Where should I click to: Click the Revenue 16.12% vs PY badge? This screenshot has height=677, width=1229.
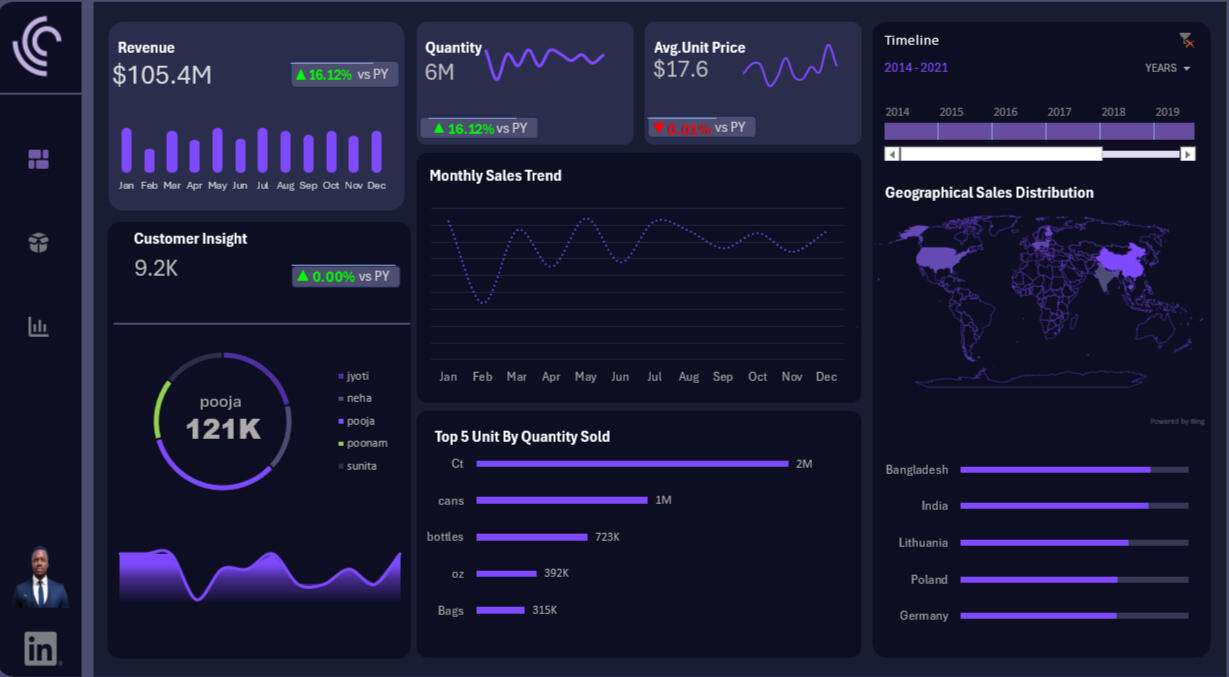(344, 75)
